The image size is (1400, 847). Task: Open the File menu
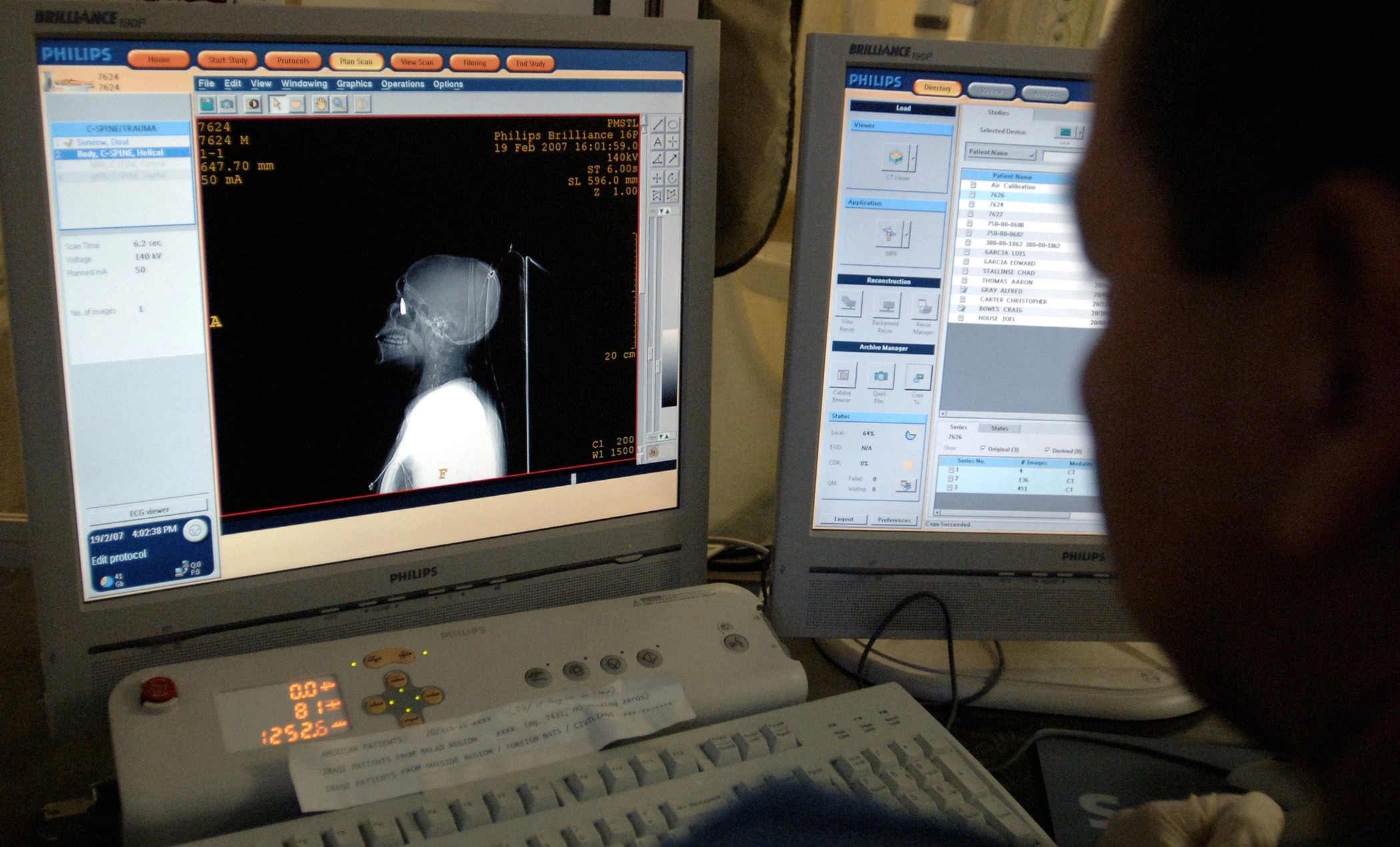pyautogui.click(x=207, y=83)
